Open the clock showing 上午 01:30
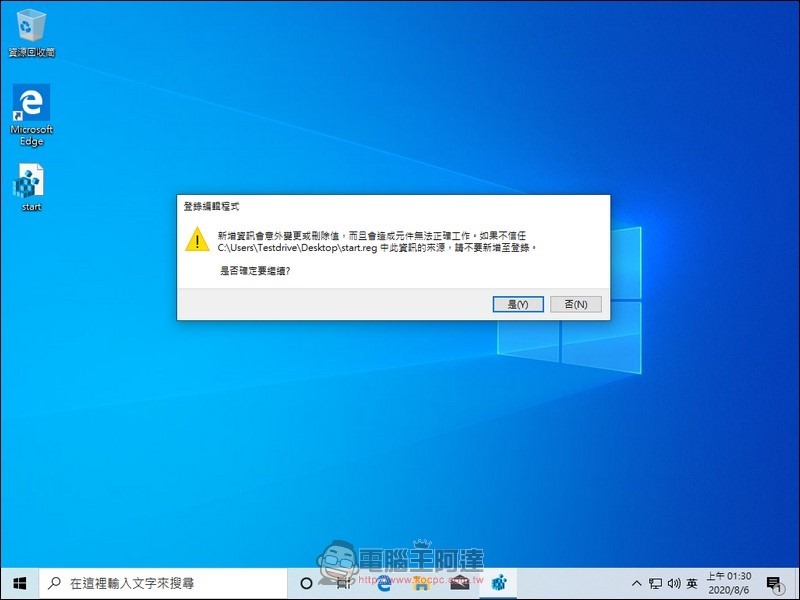This screenshot has width=800, height=600. 729,583
